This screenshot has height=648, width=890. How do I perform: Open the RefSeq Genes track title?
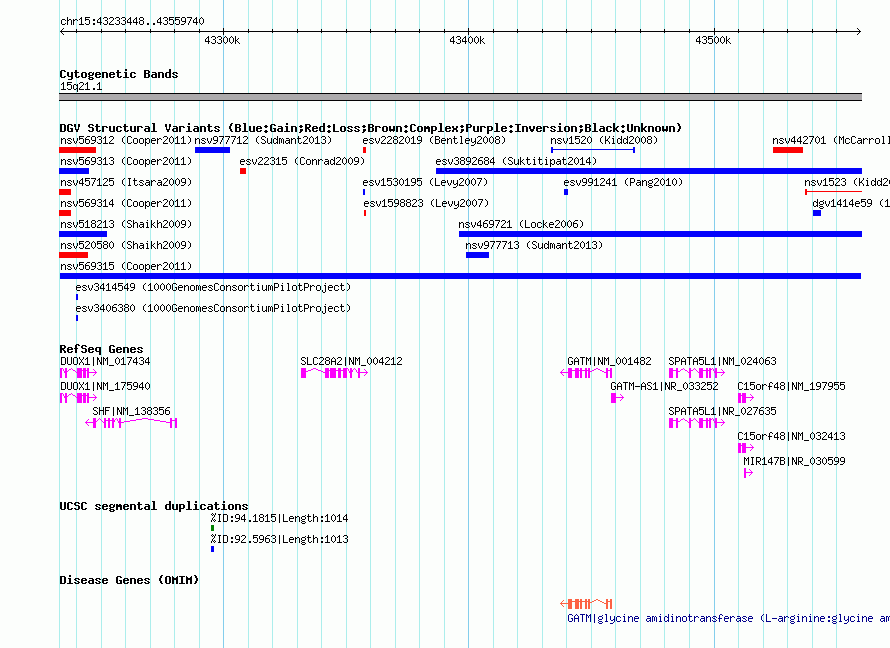101,349
